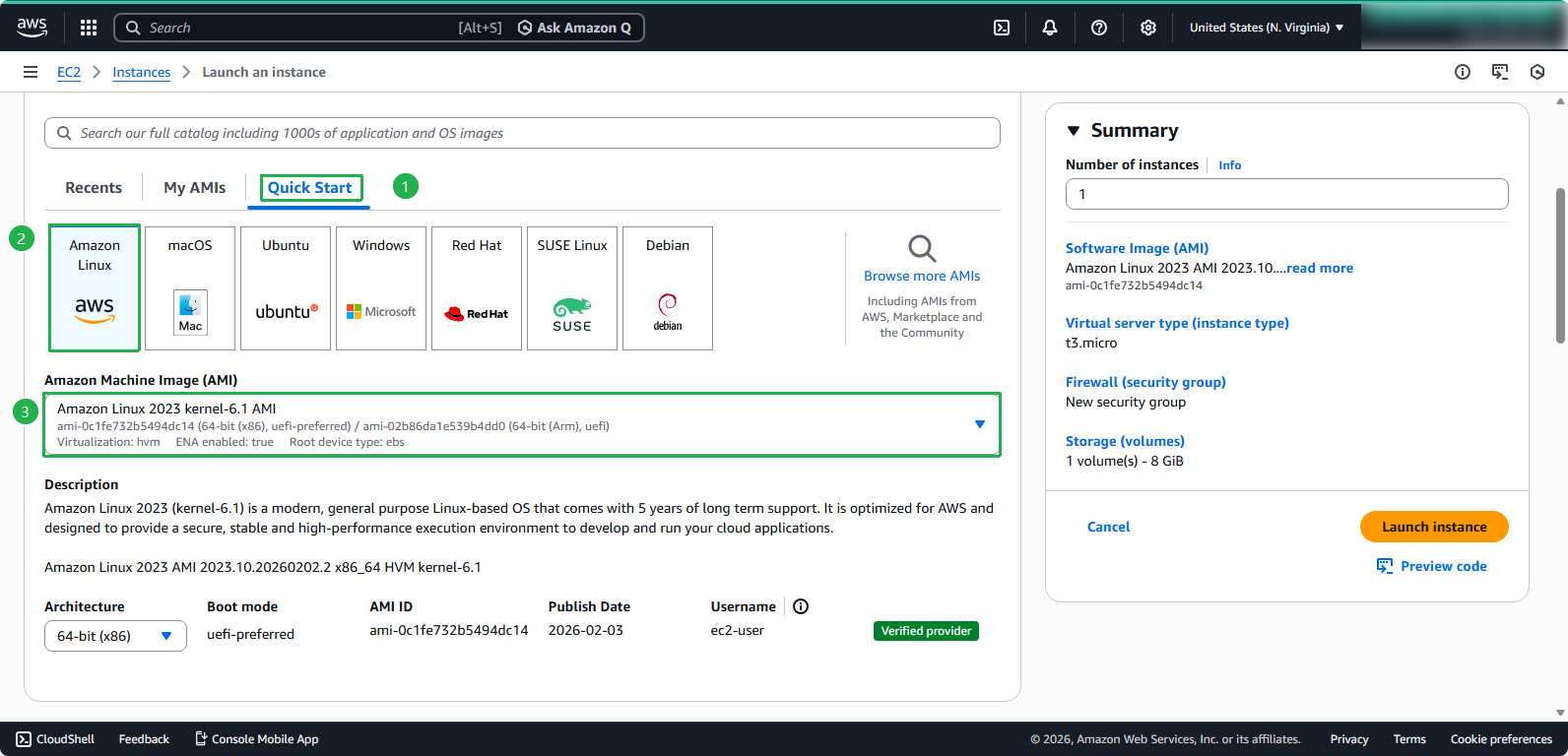Open the info panel icon below the region selector
This screenshot has width=1568, height=756.
(x=1463, y=72)
